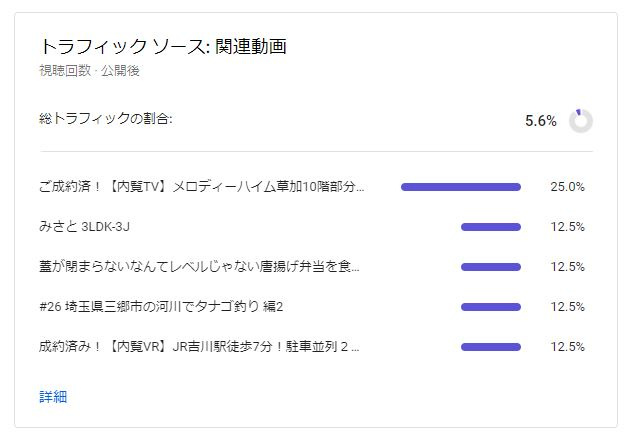Click the 視聴回数 · 公開後 subtitle

point(89,71)
